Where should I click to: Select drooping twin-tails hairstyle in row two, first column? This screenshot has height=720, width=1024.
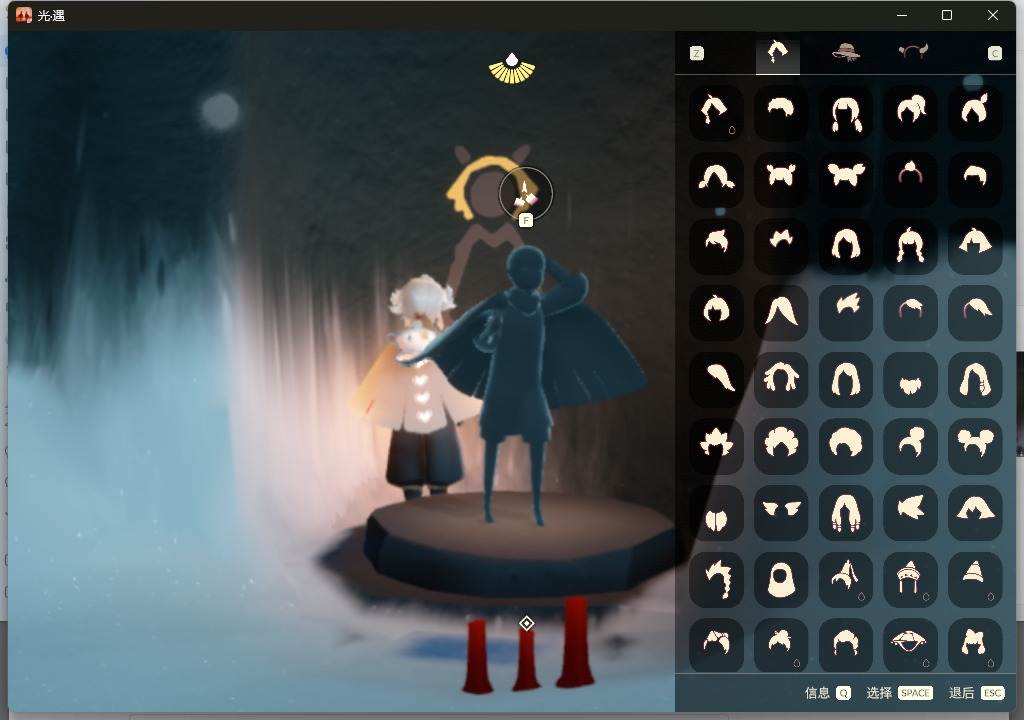(716, 179)
